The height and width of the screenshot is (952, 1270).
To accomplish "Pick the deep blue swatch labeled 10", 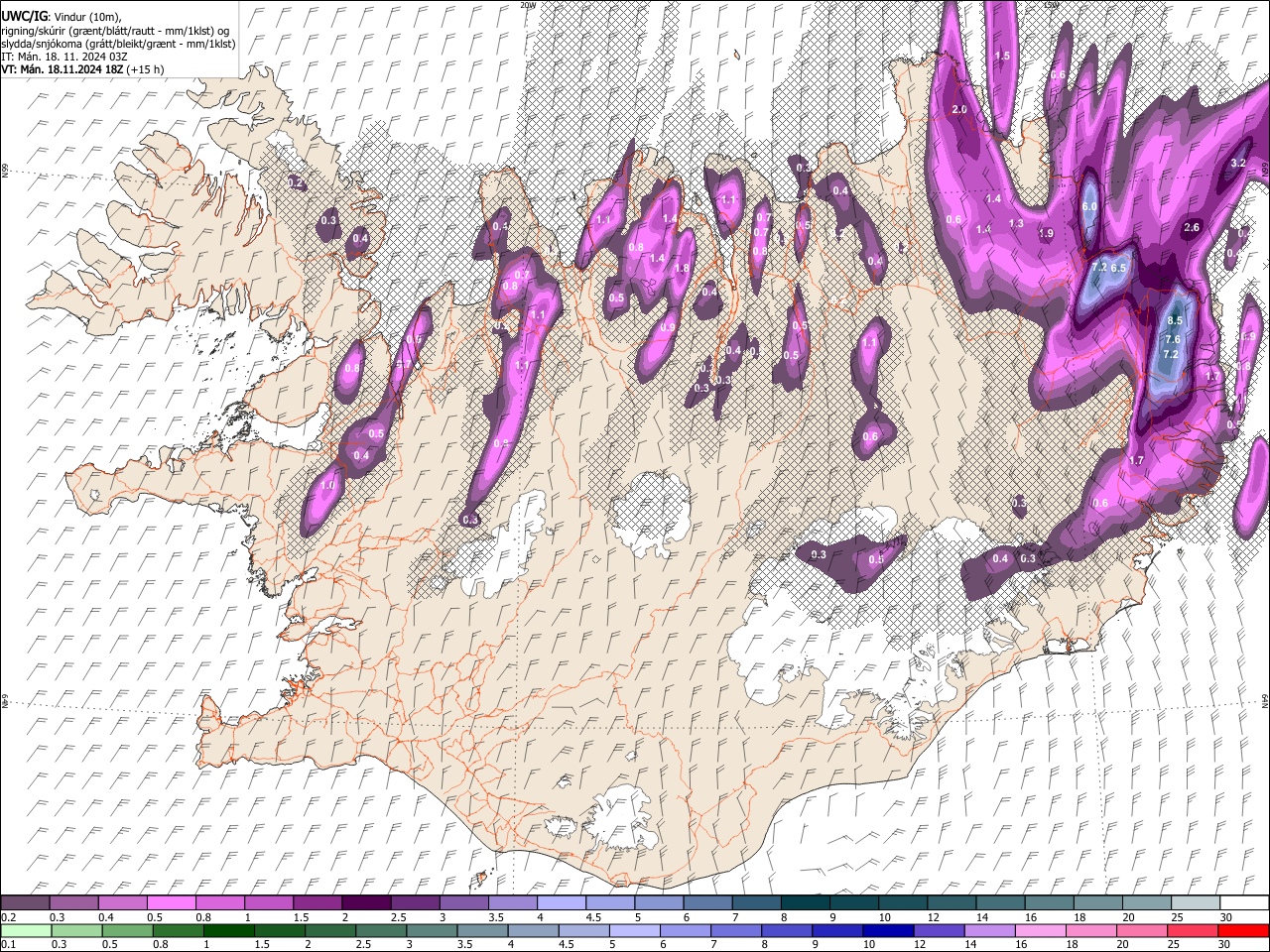I will click(x=887, y=930).
